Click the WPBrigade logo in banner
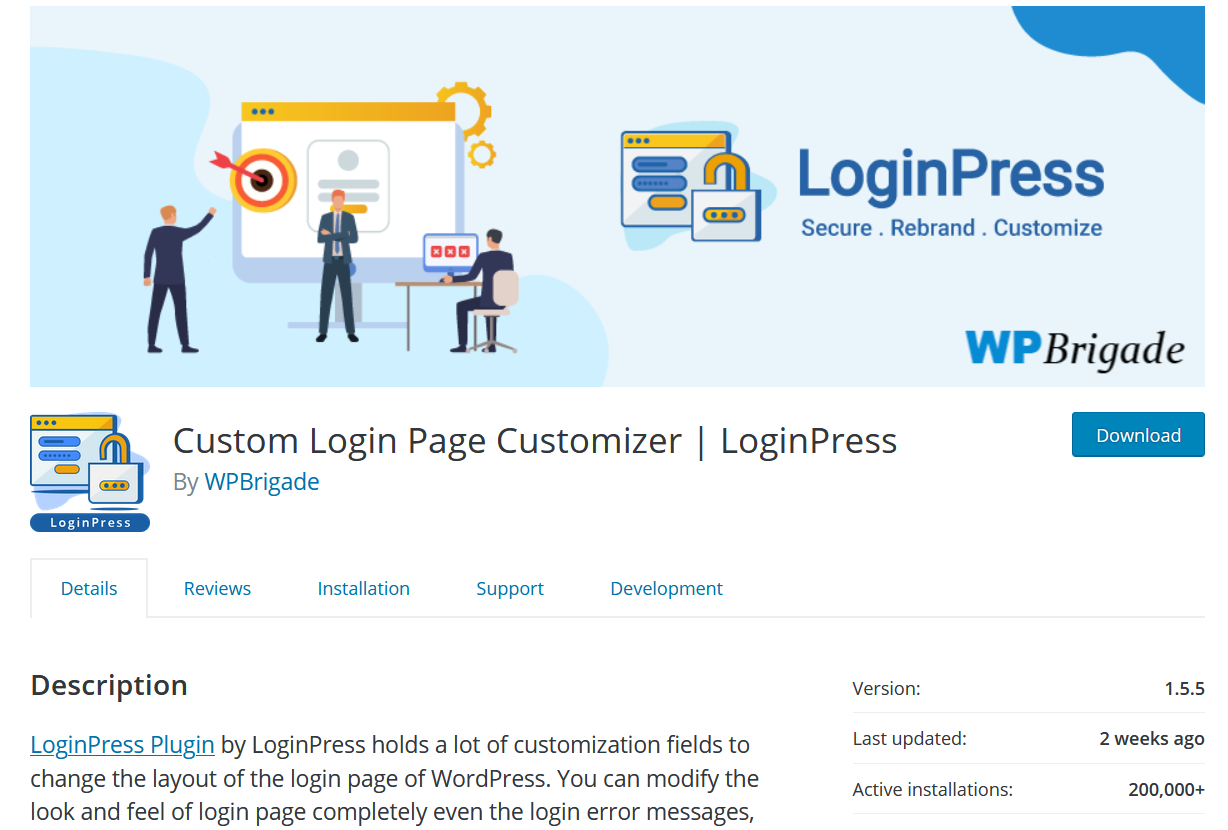This screenshot has width=1228, height=830. pos(1075,348)
